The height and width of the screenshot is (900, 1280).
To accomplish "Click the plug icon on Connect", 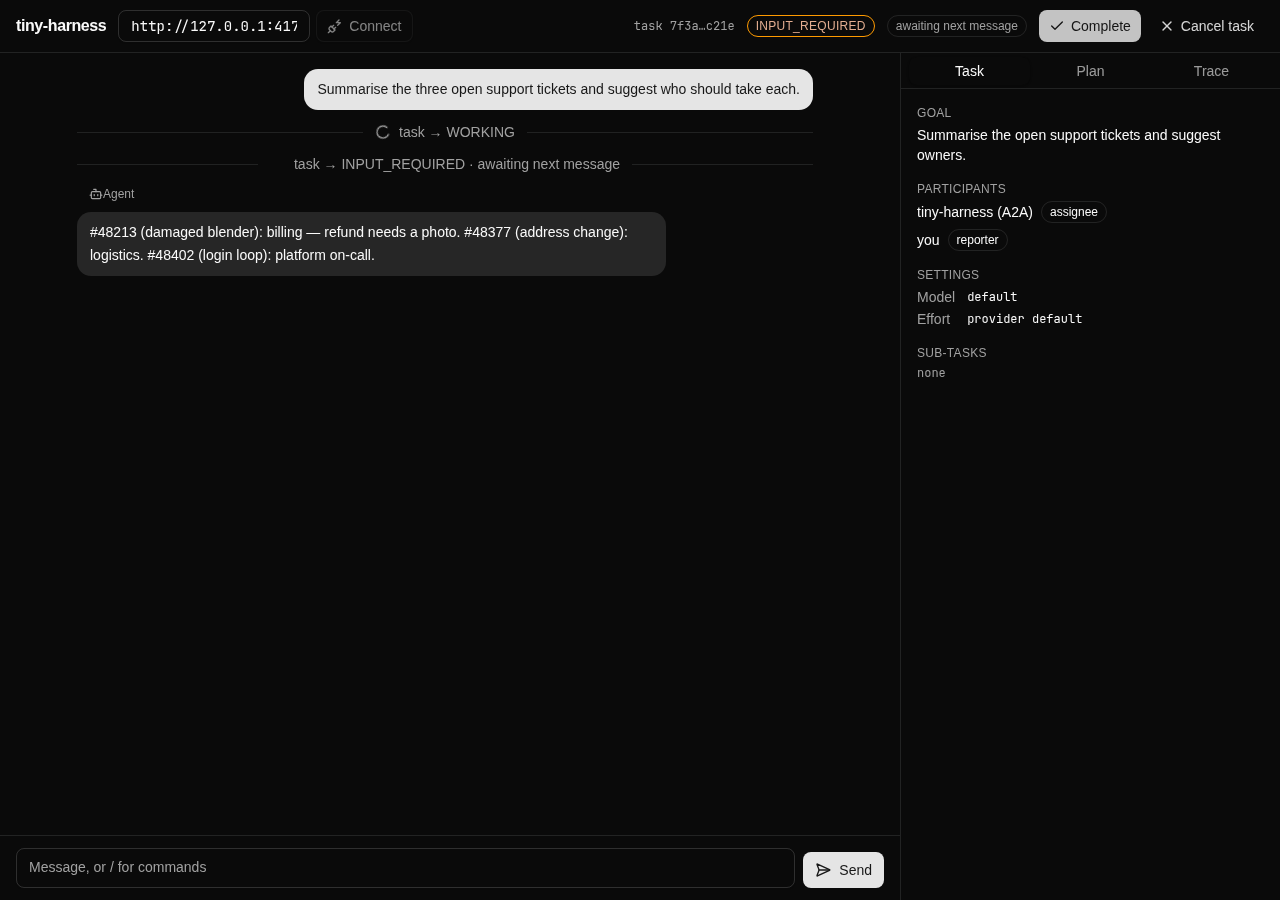I will 334,26.
